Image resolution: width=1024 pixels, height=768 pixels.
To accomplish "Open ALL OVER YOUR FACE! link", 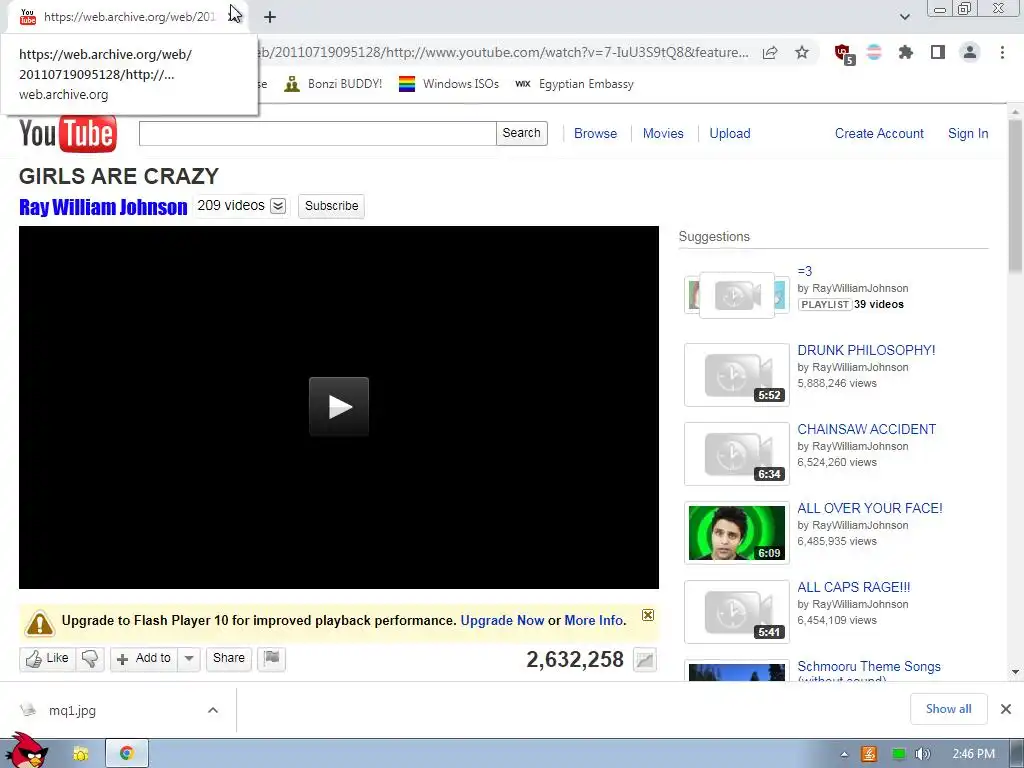I will (870, 508).
